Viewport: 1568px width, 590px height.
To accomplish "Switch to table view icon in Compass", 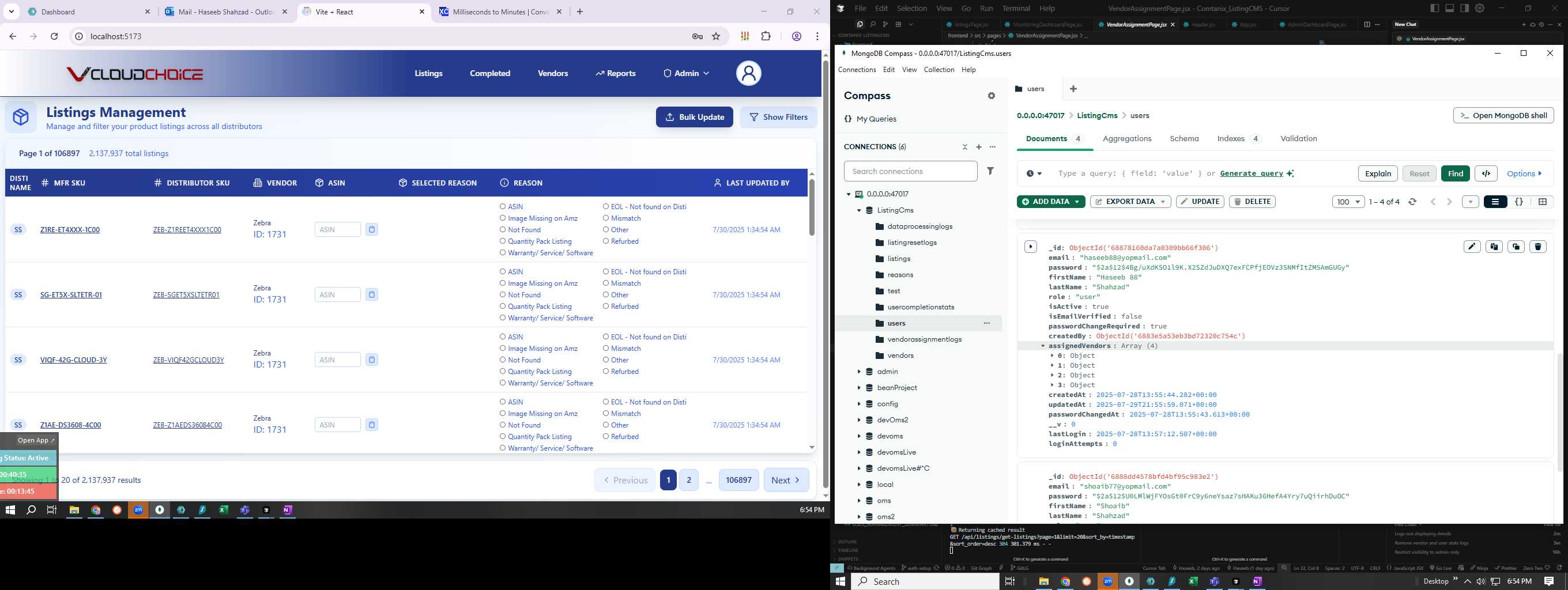I will point(1543,202).
